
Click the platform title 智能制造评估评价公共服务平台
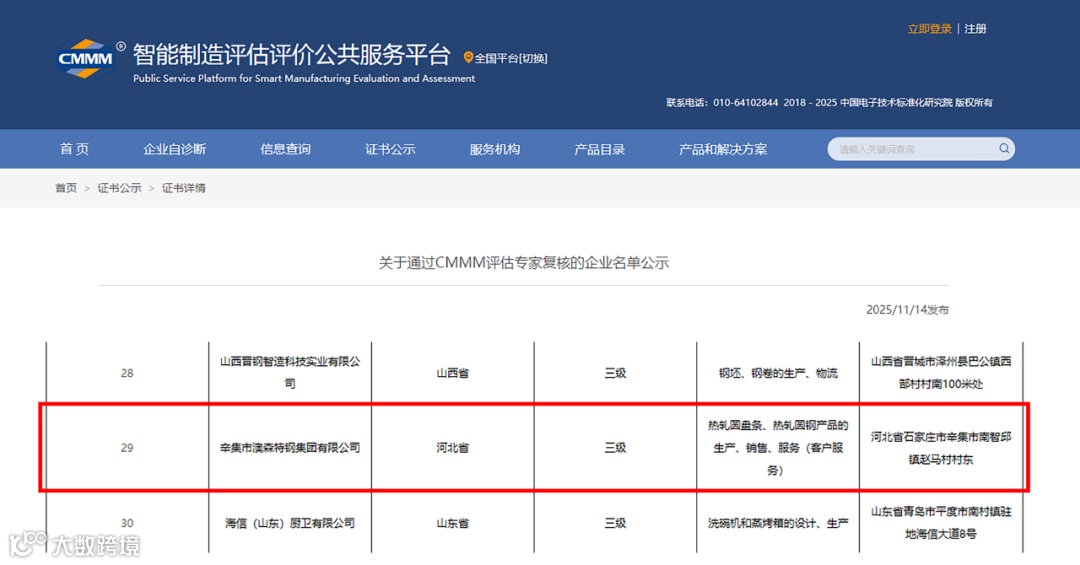291,54
